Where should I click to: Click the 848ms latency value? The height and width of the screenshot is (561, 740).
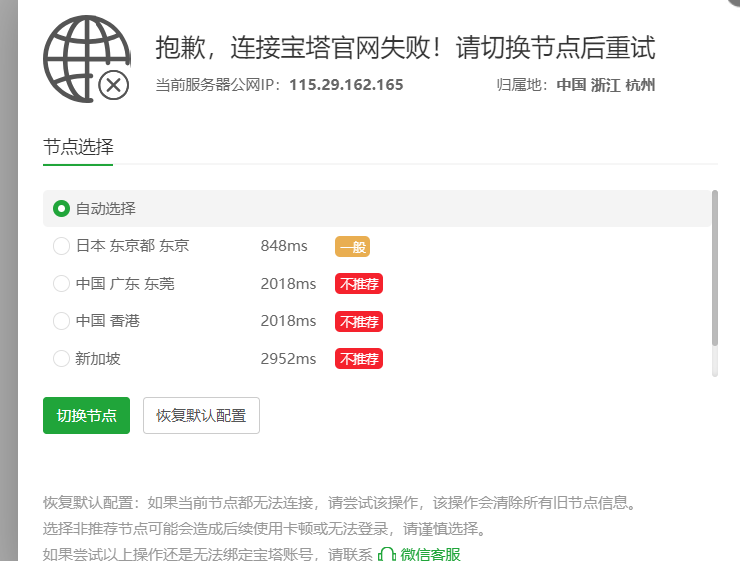coord(284,246)
